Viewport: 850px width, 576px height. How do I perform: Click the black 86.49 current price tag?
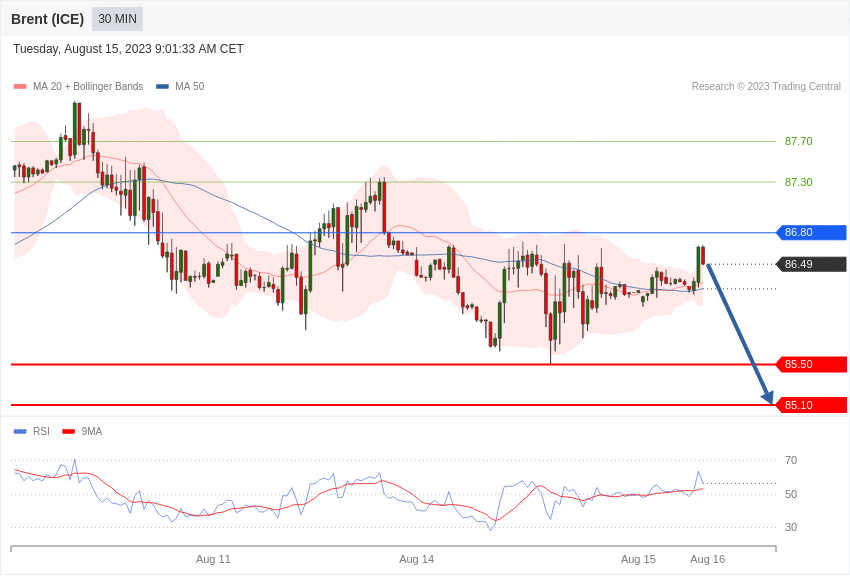(x=812, y=264)
